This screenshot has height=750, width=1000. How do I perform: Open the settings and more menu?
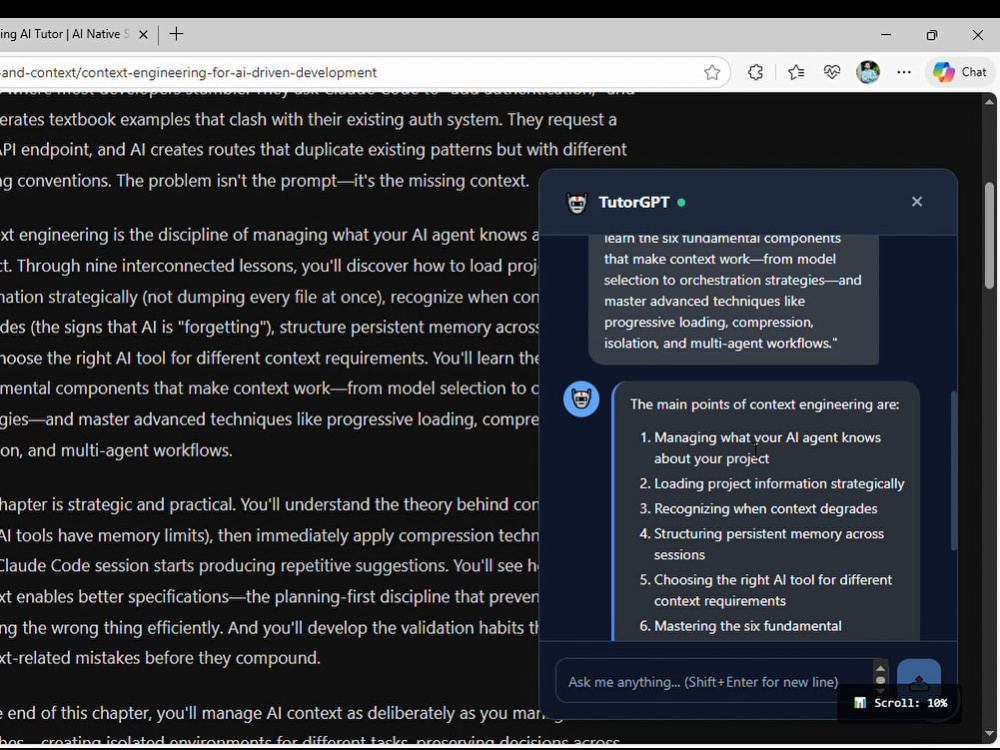[x=904, y=73]
